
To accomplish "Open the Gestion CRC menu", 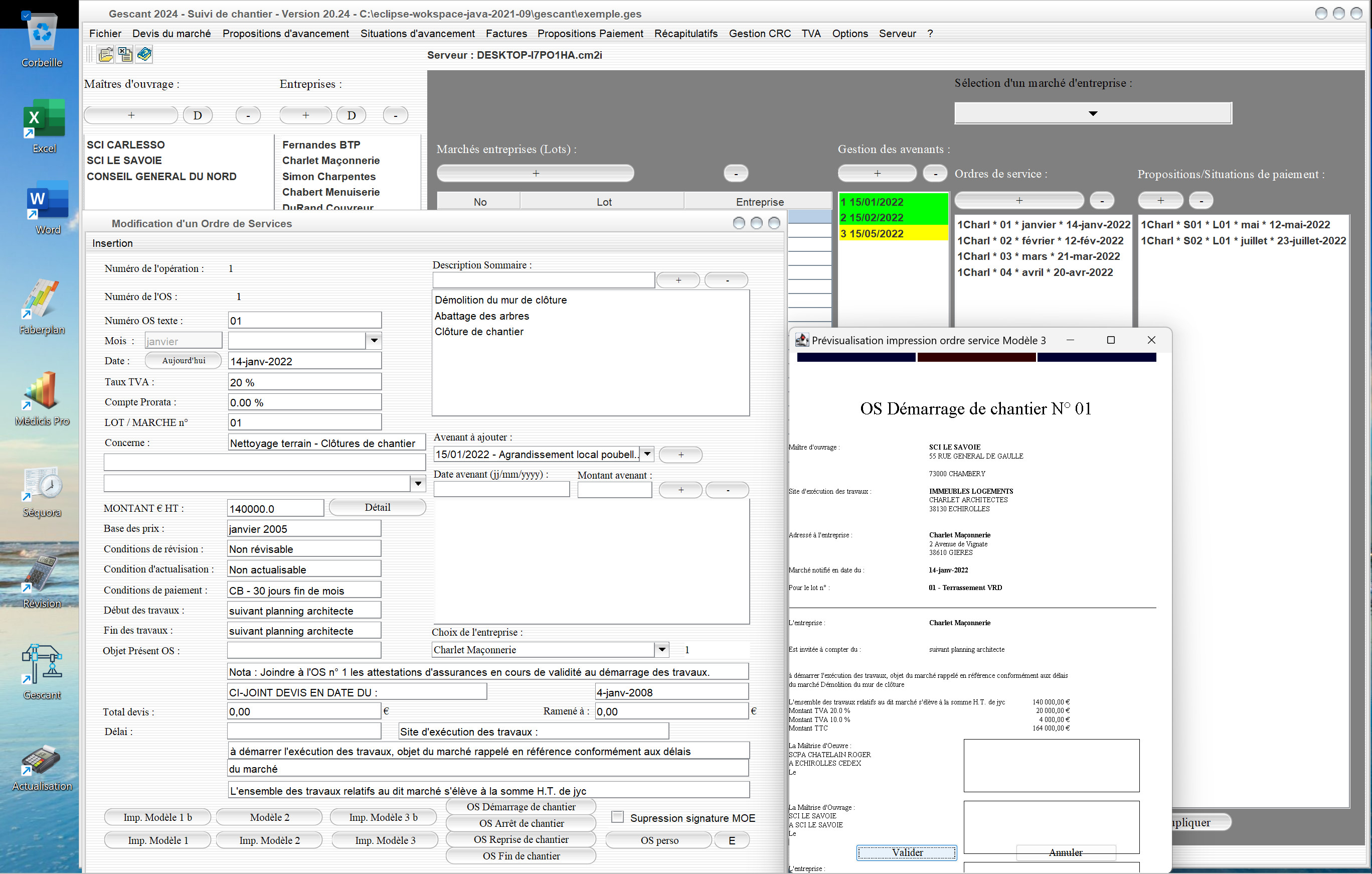I will tap(760, 34).
